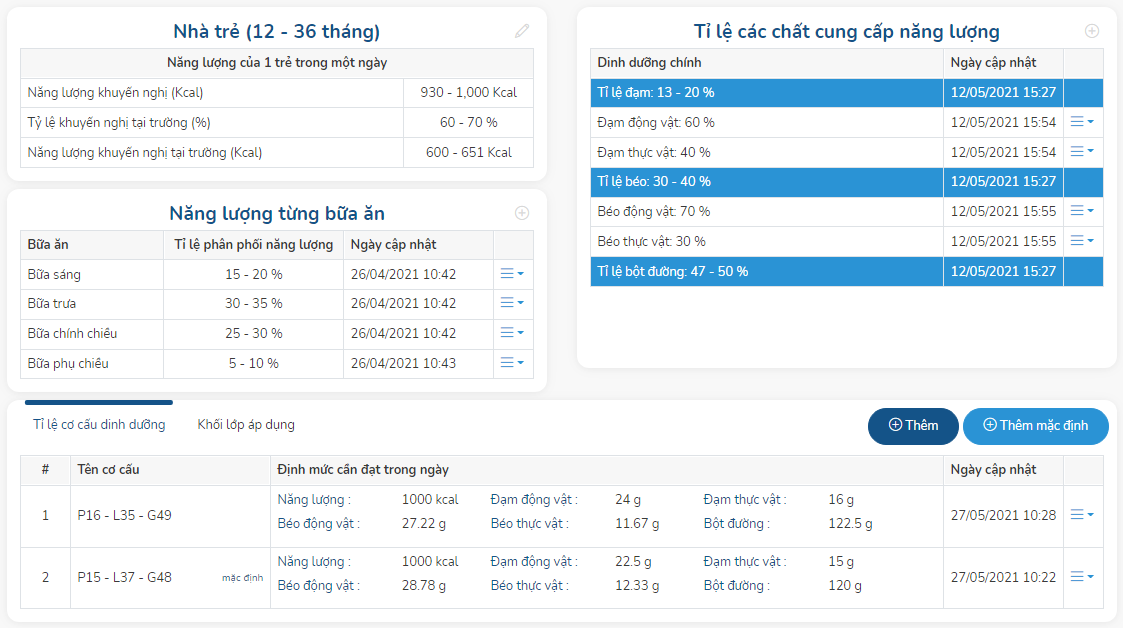The image size is (1123, 628).
Task: Open the actions menu for Bữa chính chiều row
Action: [511, 333]
